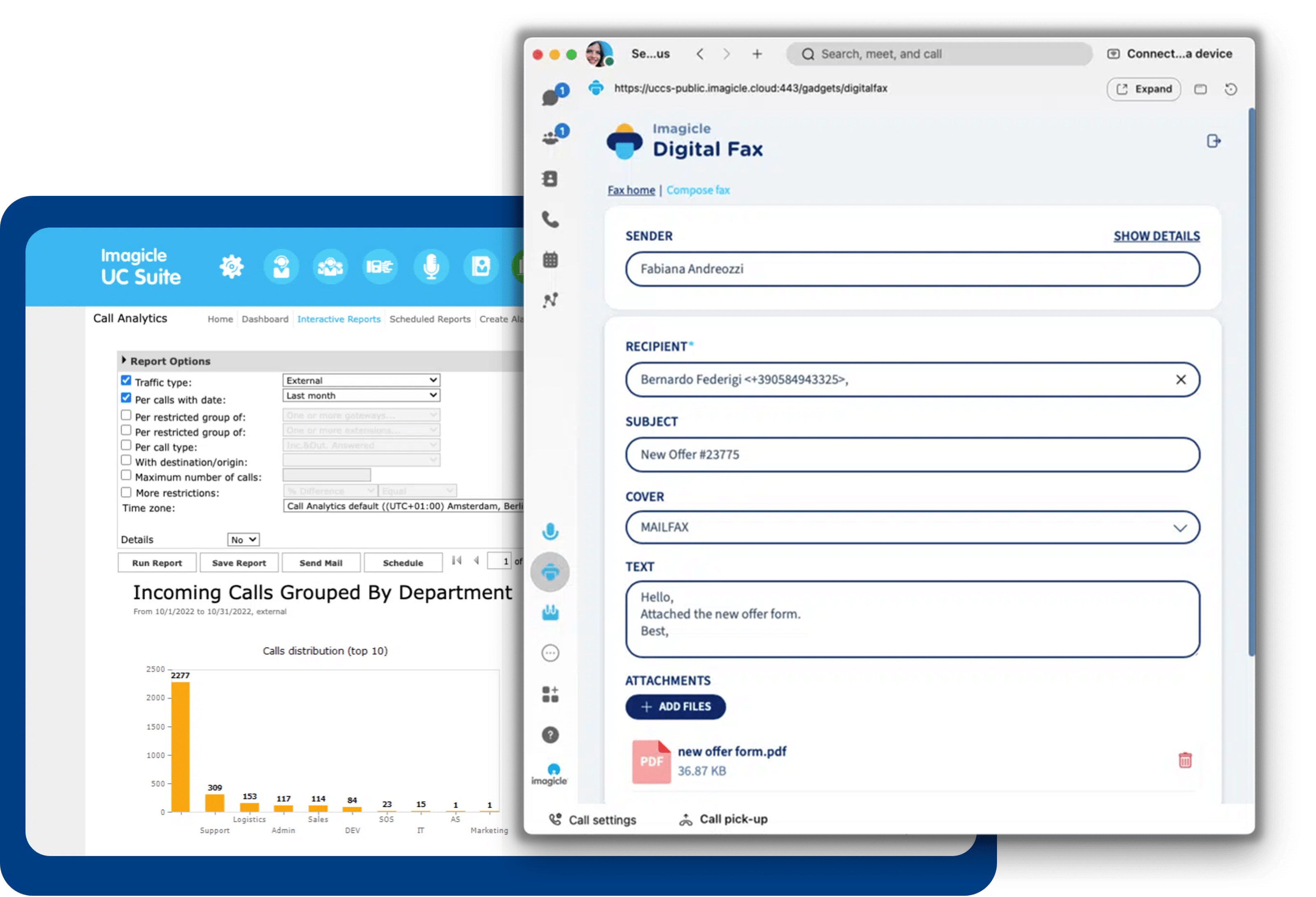Viewport: 1316px width, 897px height.
Task: Switch to the Scheduled Reports tab
Action: tap(430, 319)
